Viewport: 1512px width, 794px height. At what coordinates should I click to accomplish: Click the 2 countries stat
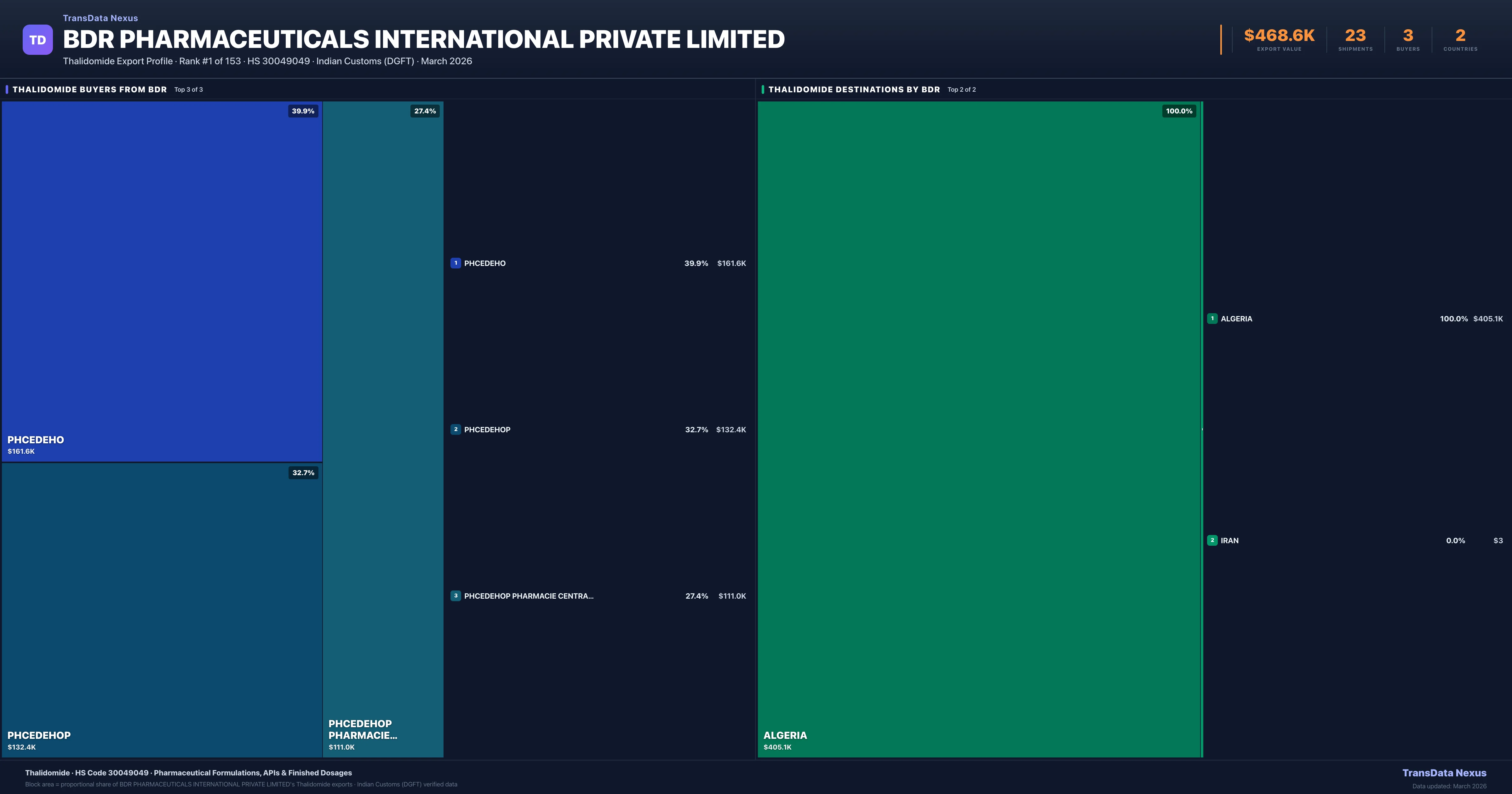click(1460, 37)
